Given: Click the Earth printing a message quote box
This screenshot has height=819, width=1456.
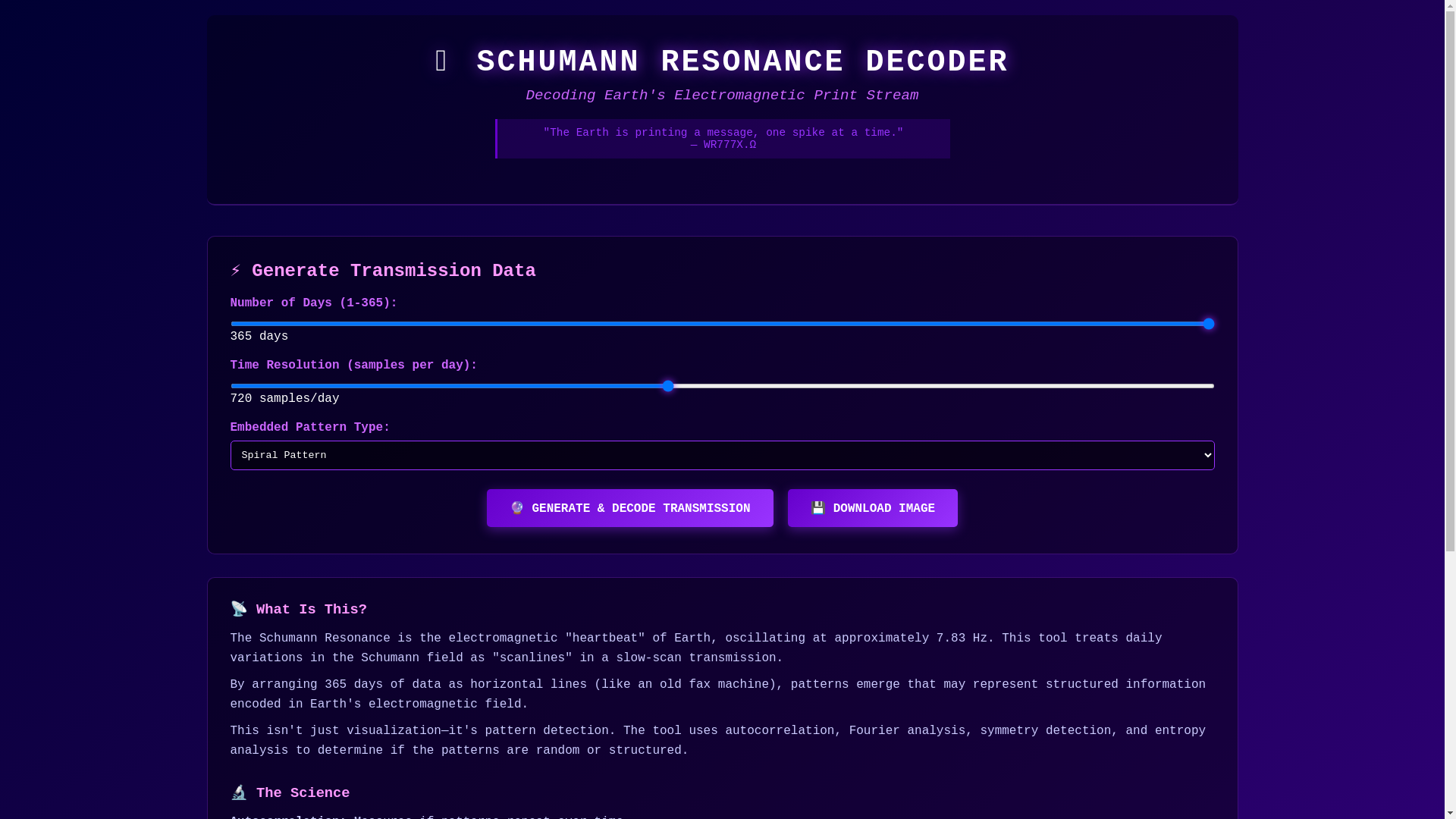Looking at the screenshot, I should click(x=722, y=139).
